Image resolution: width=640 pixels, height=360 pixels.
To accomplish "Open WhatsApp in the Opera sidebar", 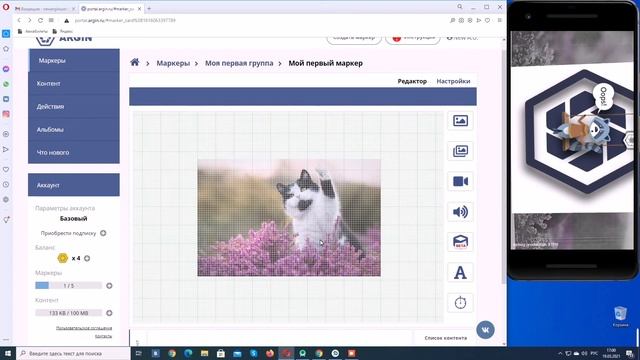I will (x=6, y=84).
